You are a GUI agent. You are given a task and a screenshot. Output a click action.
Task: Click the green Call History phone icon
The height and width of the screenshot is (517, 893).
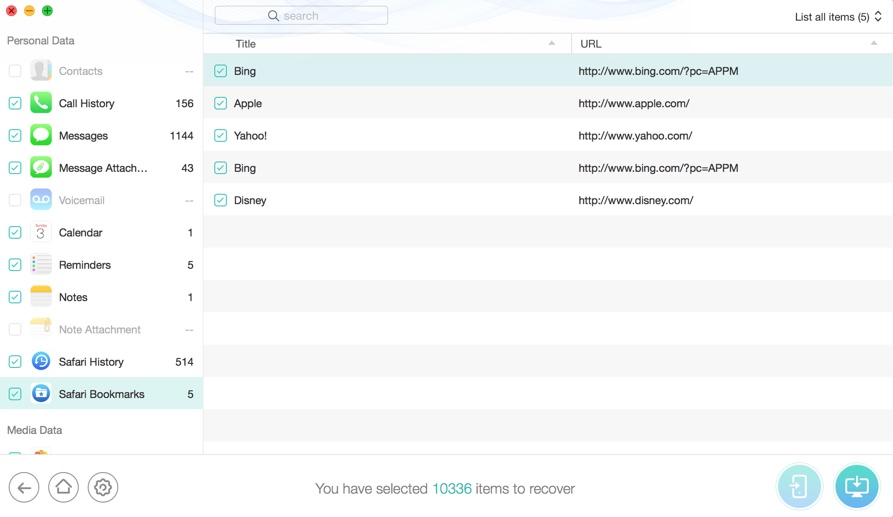tap(41, 103)
